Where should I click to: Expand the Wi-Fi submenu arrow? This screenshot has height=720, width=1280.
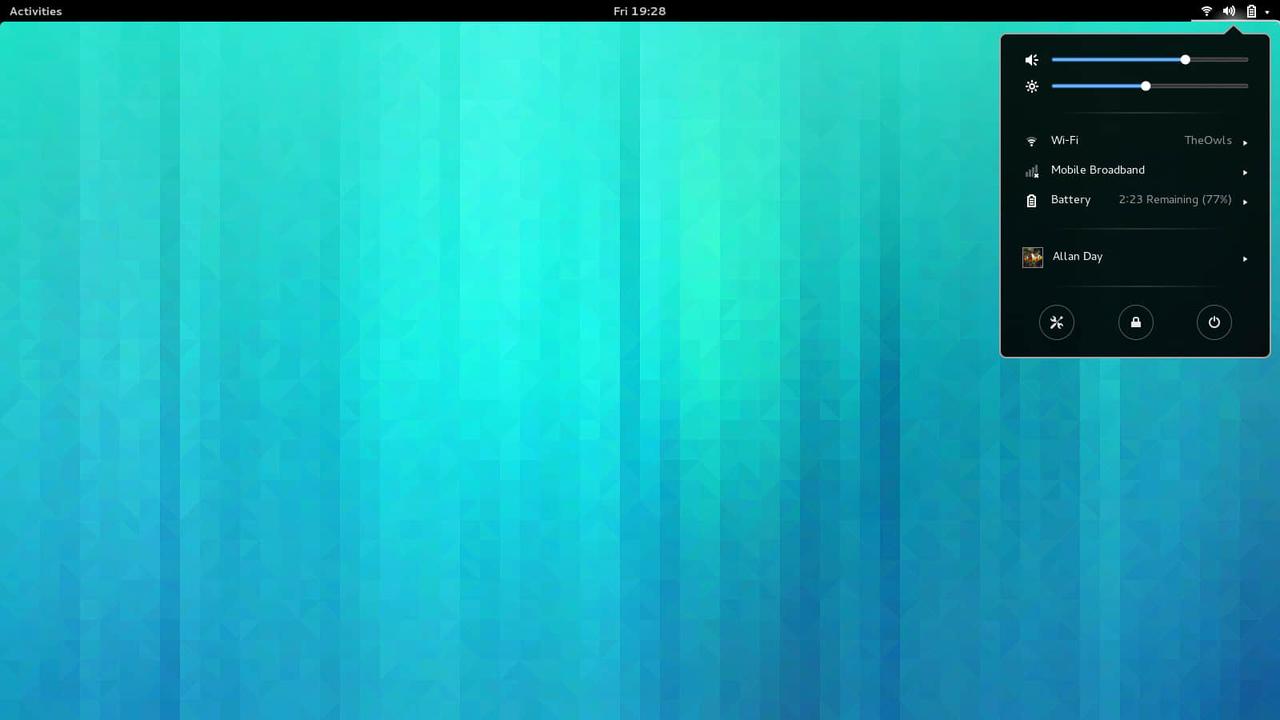pos(1245,142)
